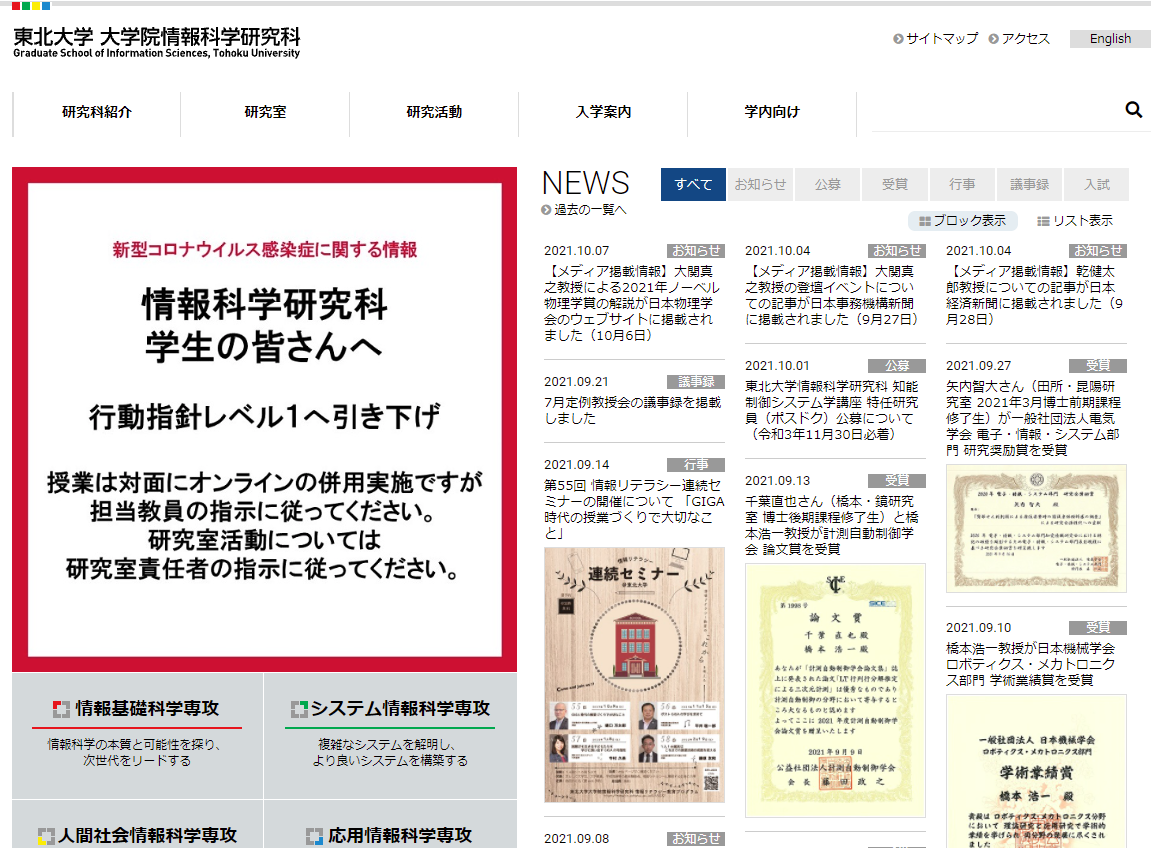Open 橋本浩一教授 日本機械学会 award article
Image resolution: width=1151 pixels, height=848 pixels.
[1031, 664]
